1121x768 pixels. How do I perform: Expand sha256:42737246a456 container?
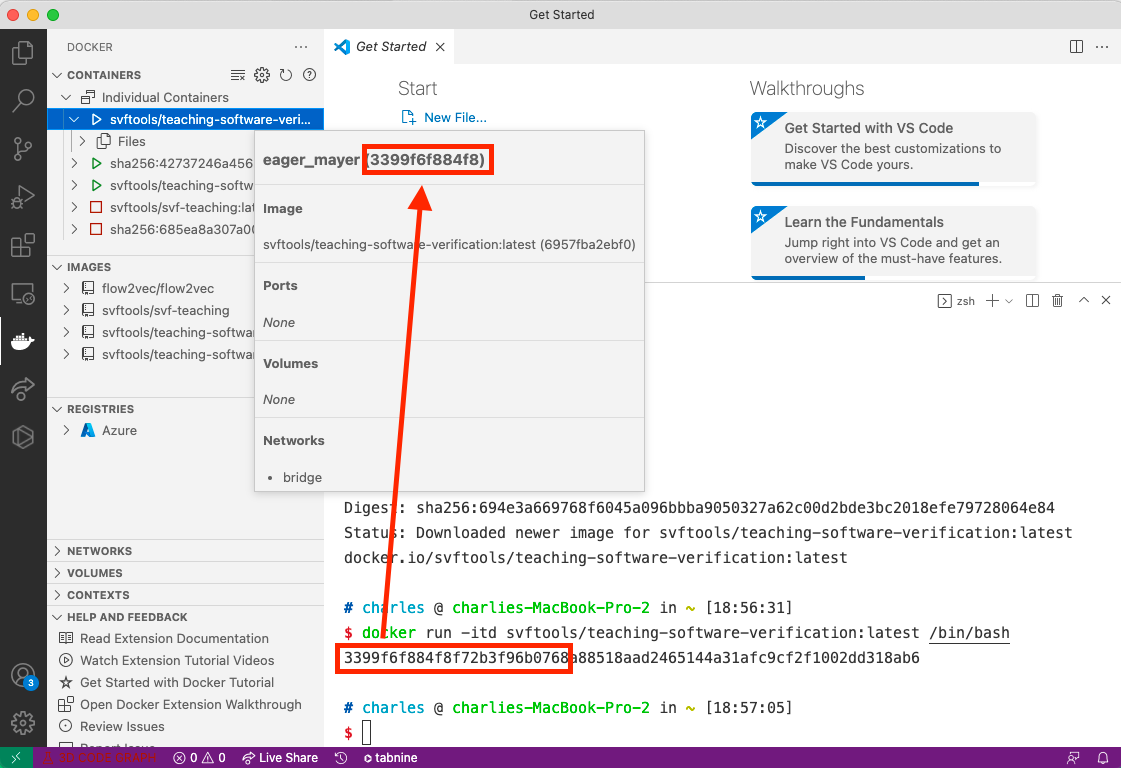tap(74, 164)
